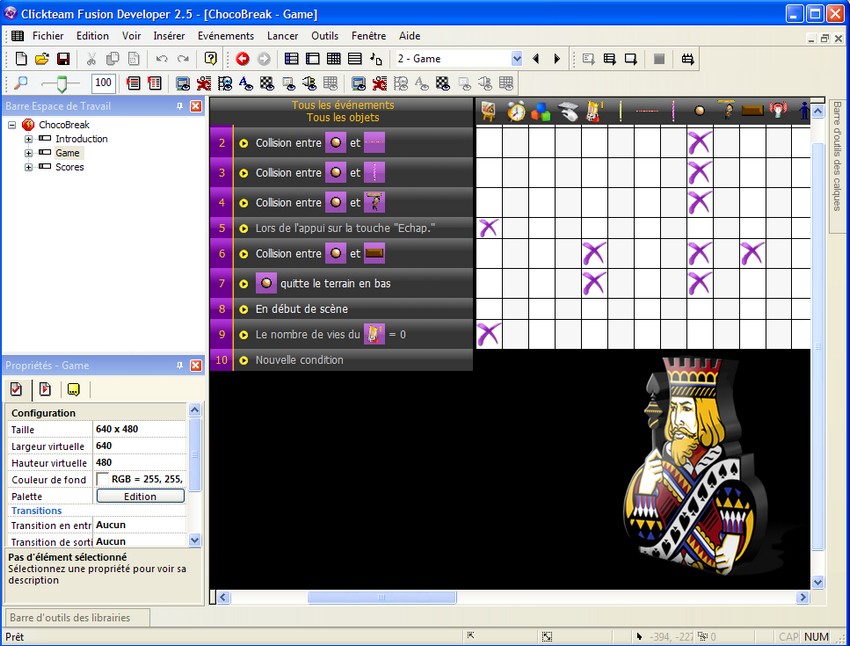
Task: Open the Data elements icon
Action: 376,59
